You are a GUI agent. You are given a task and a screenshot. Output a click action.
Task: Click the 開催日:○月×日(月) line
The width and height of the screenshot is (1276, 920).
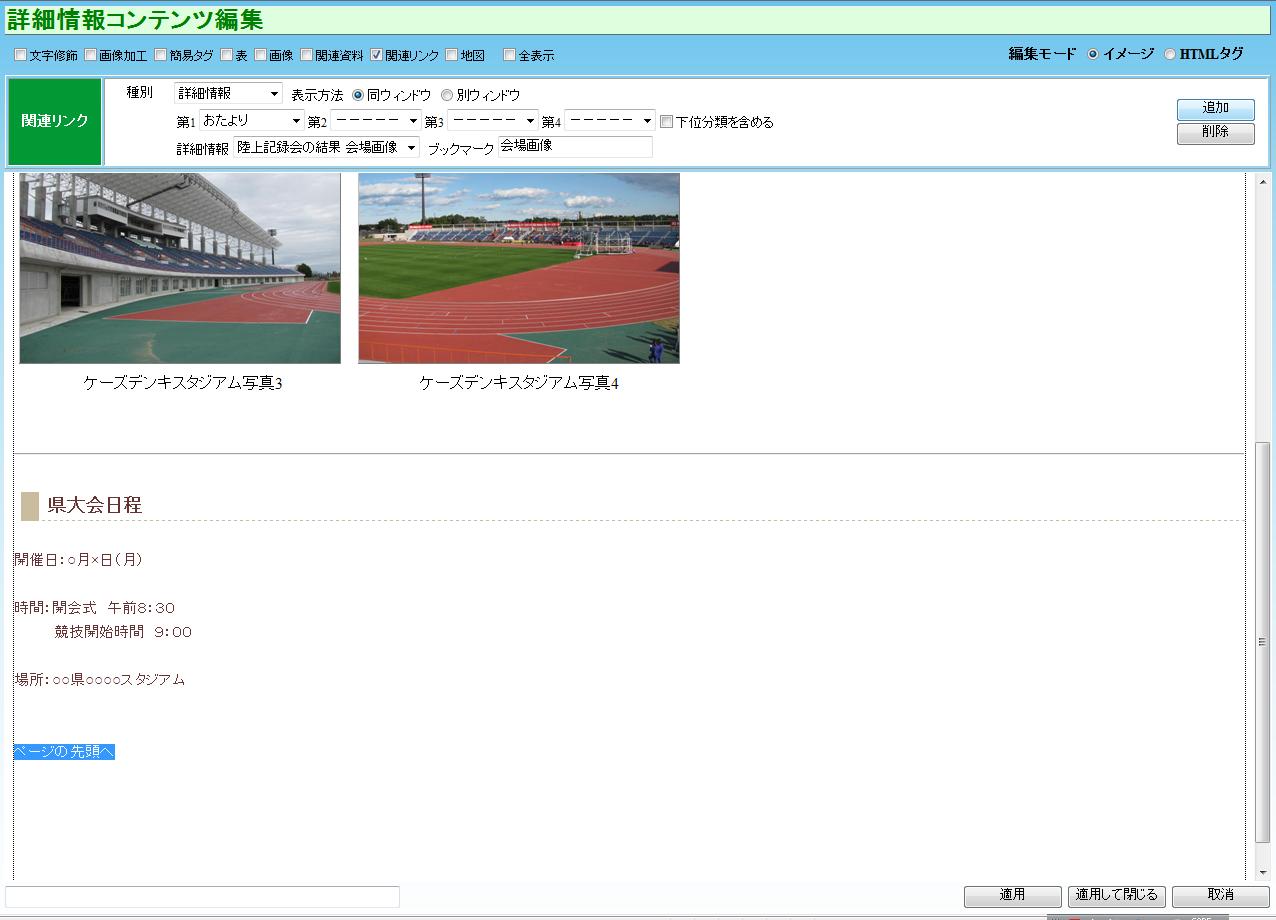point(79,560)
